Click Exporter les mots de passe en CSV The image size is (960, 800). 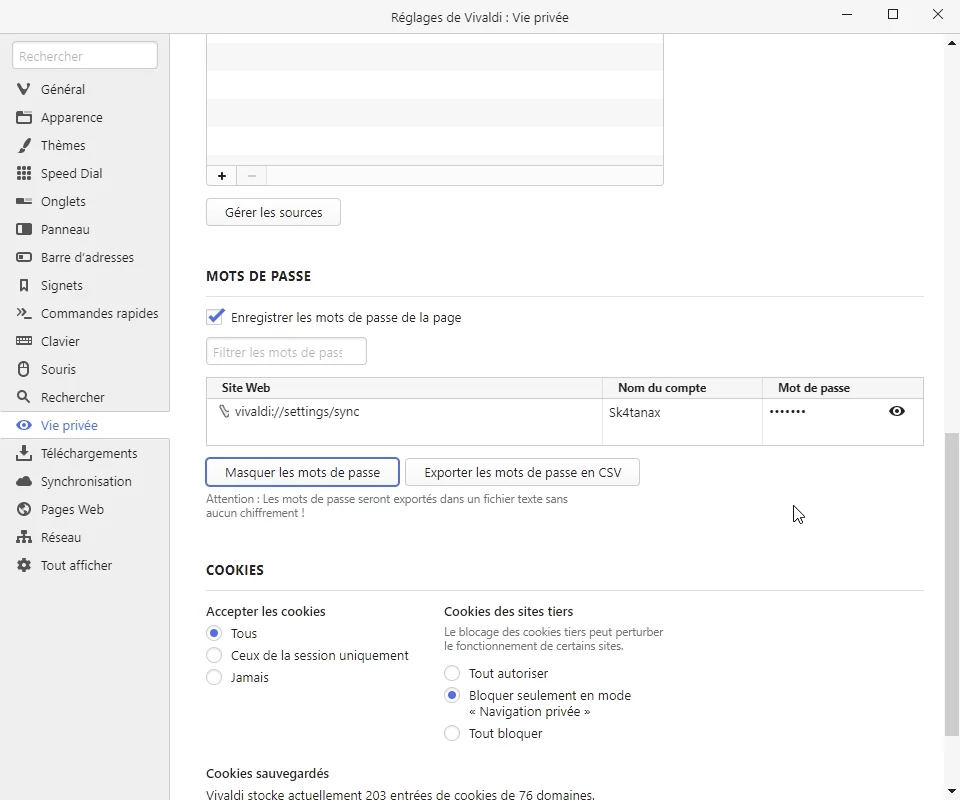pyautogui.click(x=522, y=473)
